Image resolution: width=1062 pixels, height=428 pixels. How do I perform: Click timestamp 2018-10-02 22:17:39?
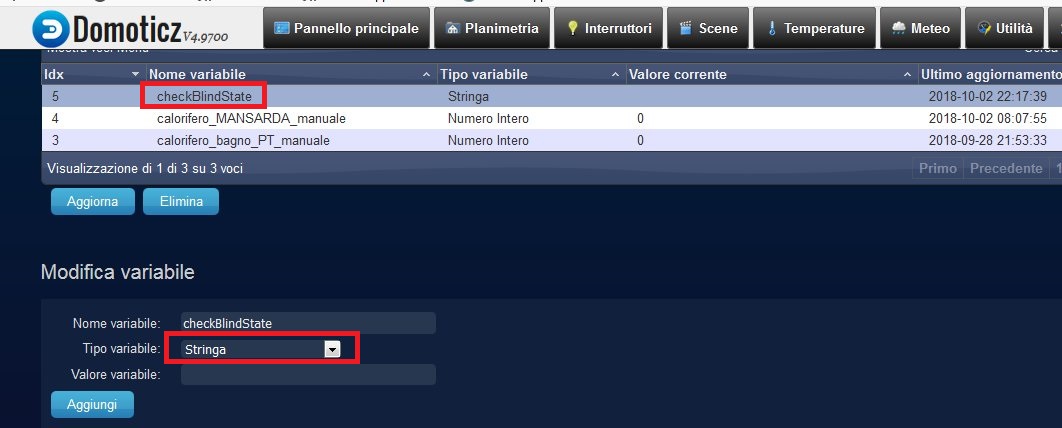click(988, 97)
